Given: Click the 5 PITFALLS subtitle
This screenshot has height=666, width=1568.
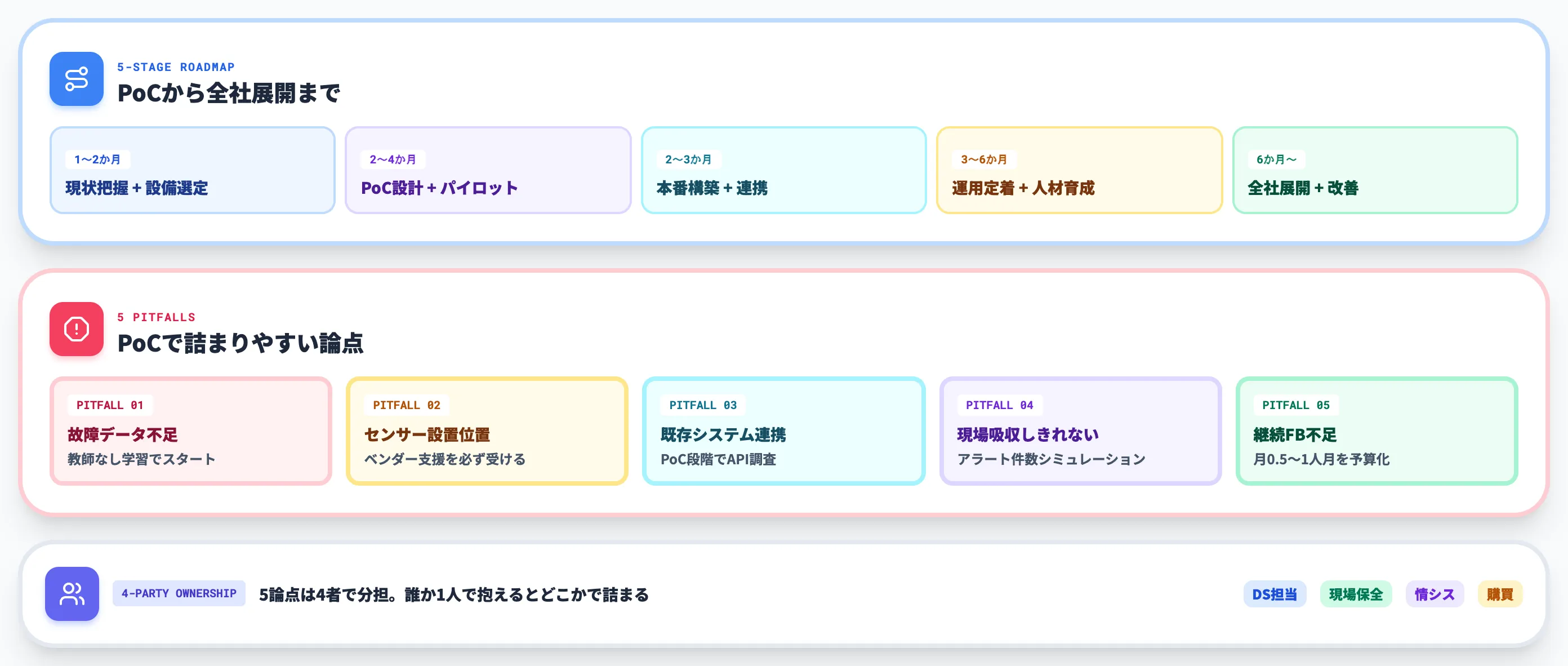Looking at the screenshot, I should [157, 318].
